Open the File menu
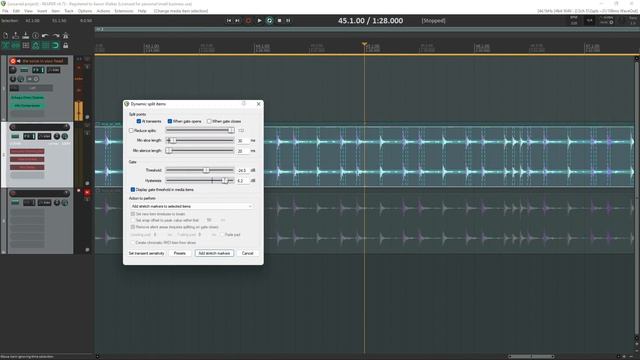 [x=5, y=11]
